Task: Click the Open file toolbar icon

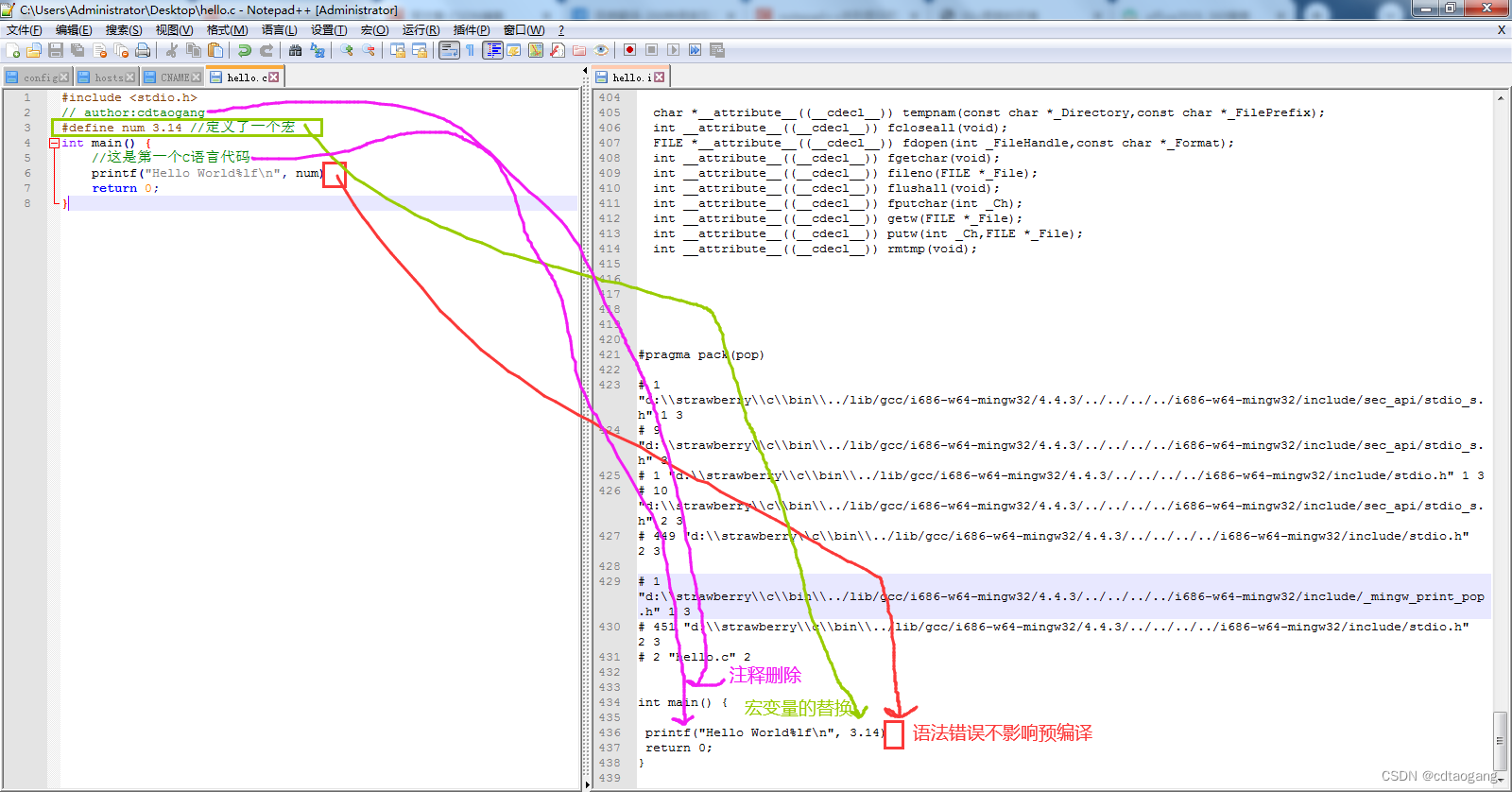Action: (33, 50)
